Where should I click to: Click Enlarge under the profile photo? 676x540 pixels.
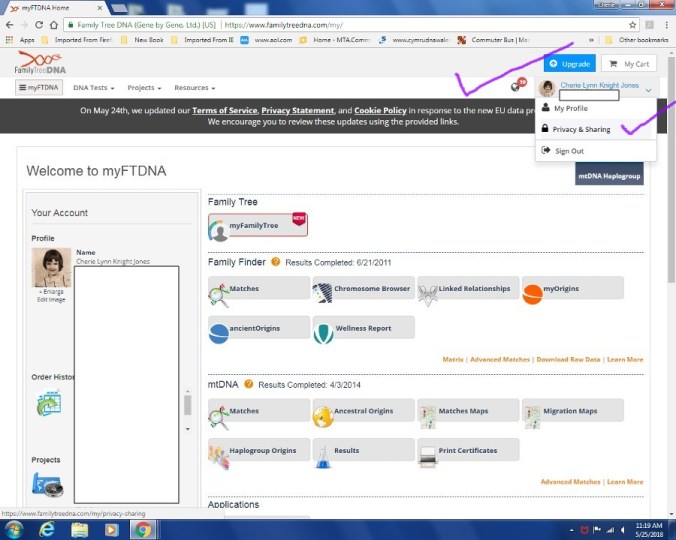coord(51,292)
